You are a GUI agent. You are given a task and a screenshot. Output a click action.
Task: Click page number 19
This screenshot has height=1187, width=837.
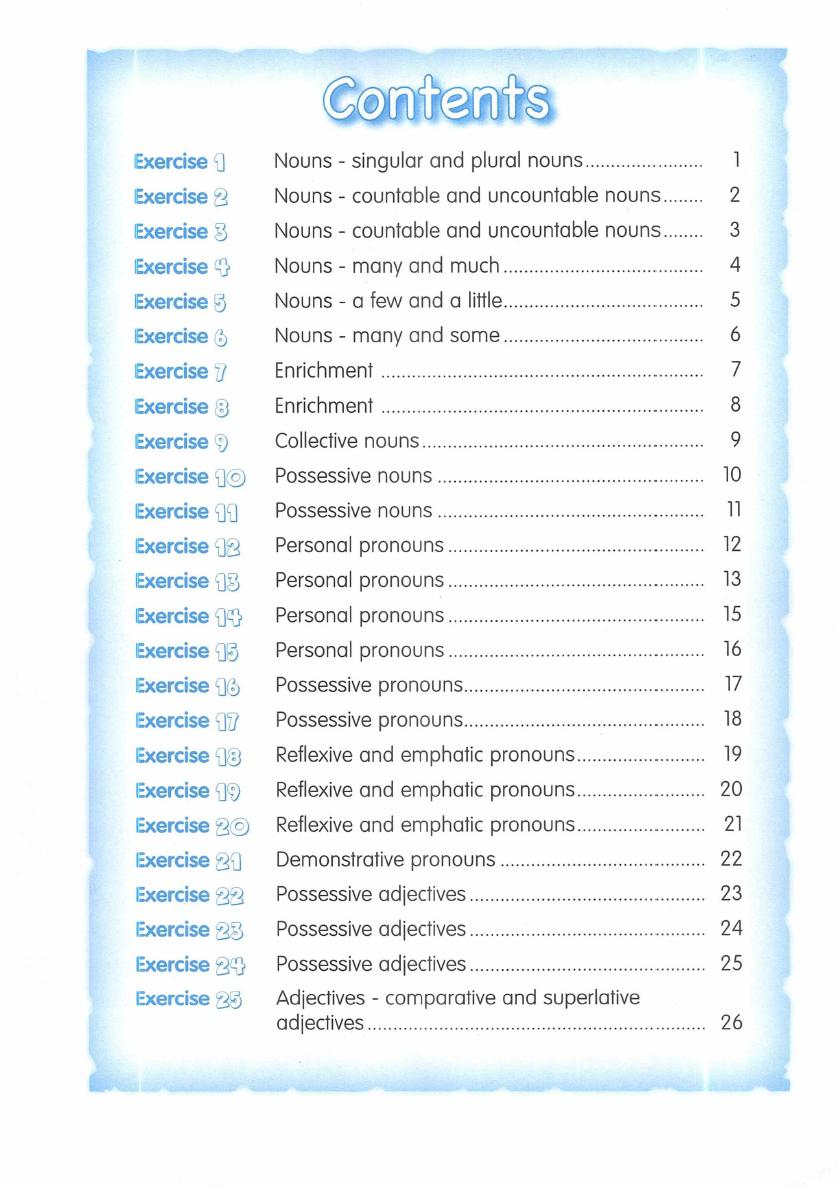point(732,754)
